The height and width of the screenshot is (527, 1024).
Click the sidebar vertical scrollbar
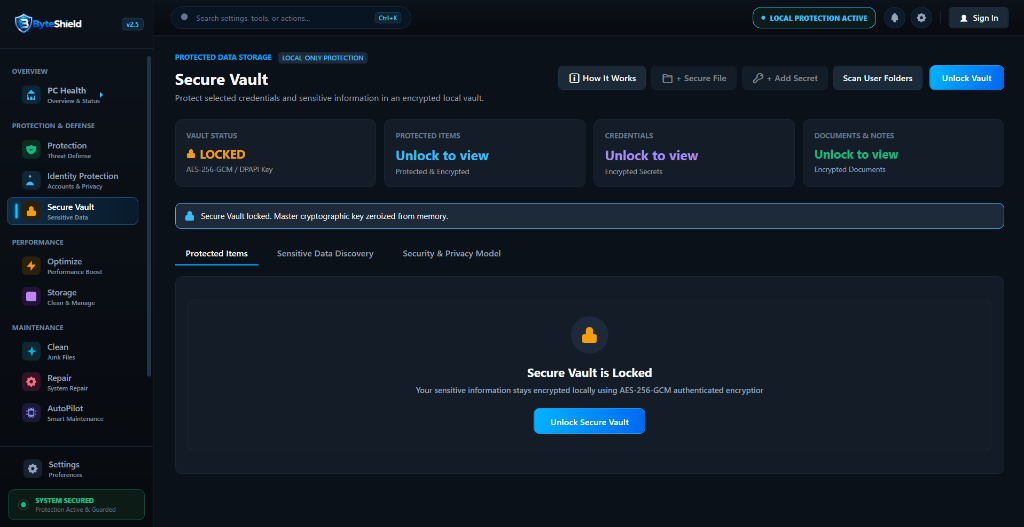coord(149,216)
